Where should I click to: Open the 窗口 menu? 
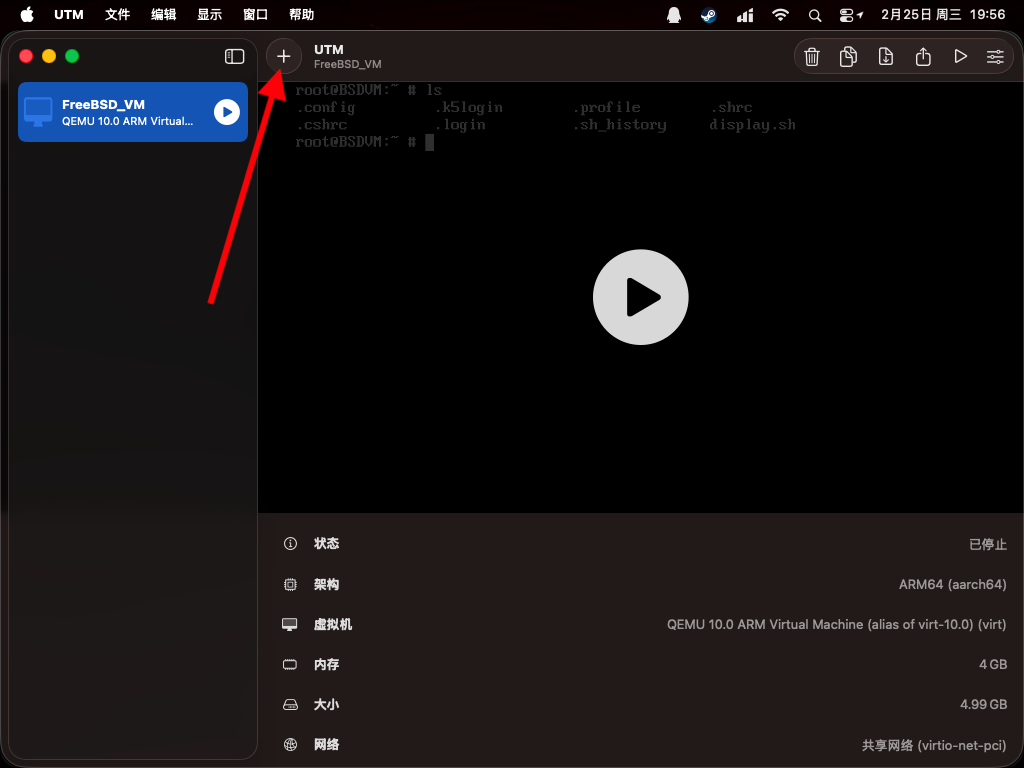coord(255,14)
